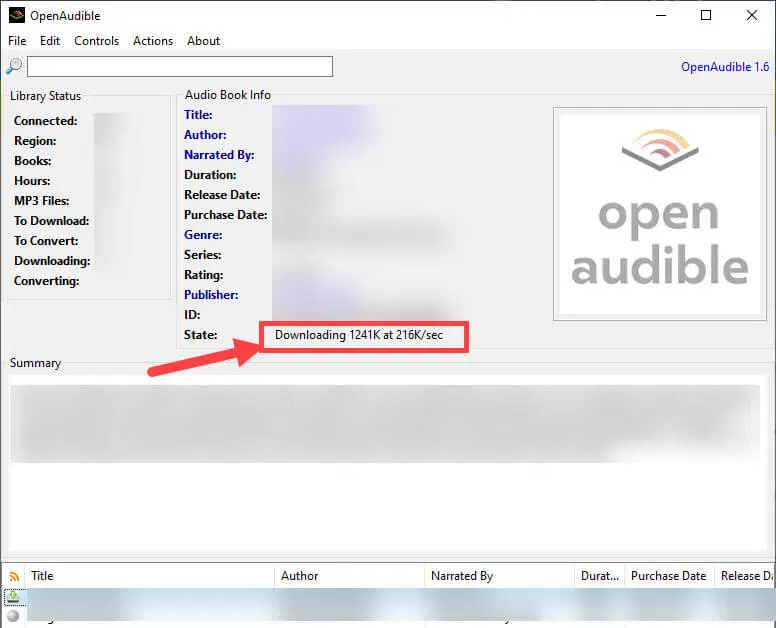Click the gray status ball icon in second row

(13, 616)
